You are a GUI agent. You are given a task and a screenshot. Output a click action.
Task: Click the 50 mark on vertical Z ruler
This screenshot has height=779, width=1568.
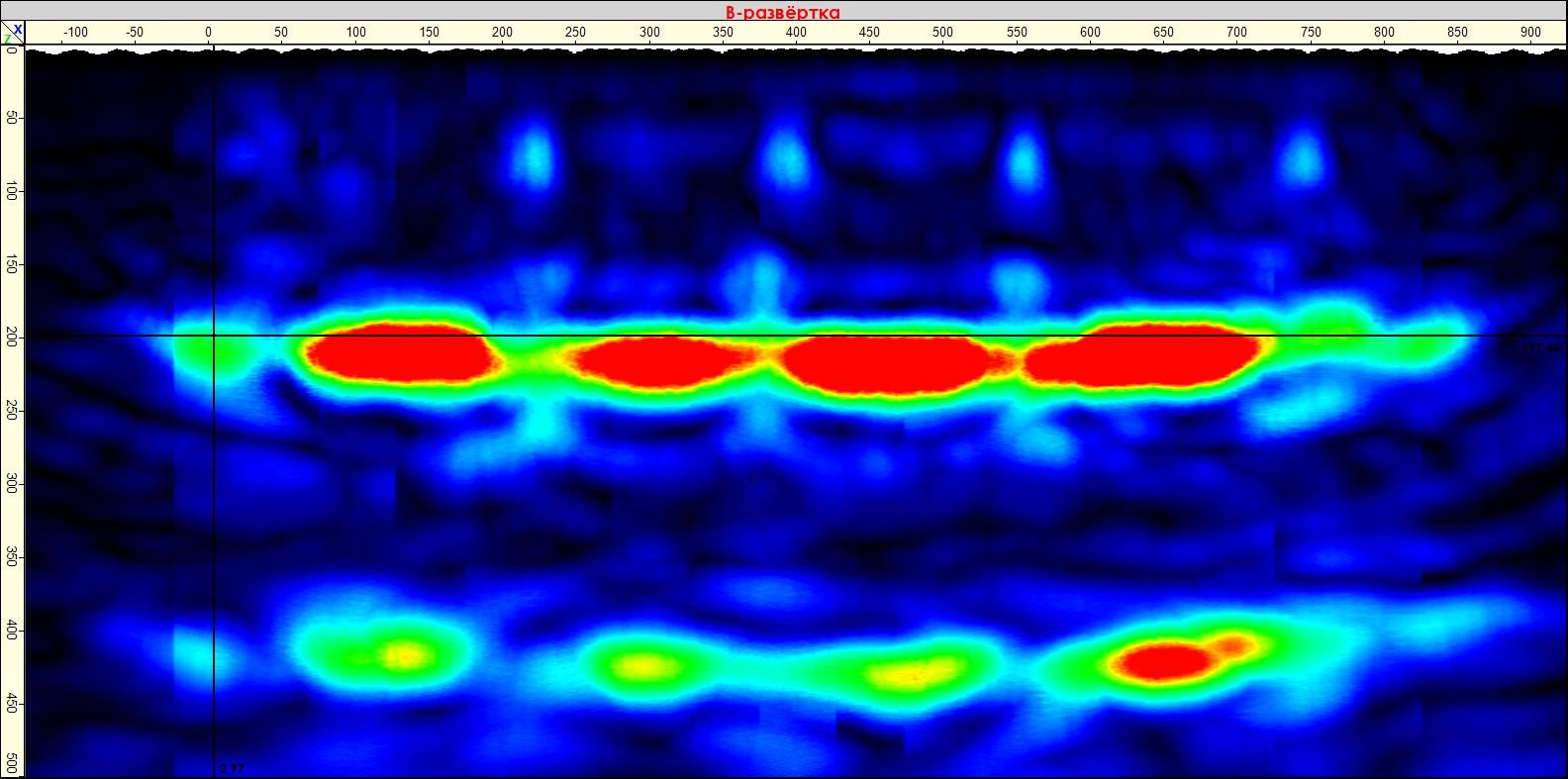(x=11, y=118)
